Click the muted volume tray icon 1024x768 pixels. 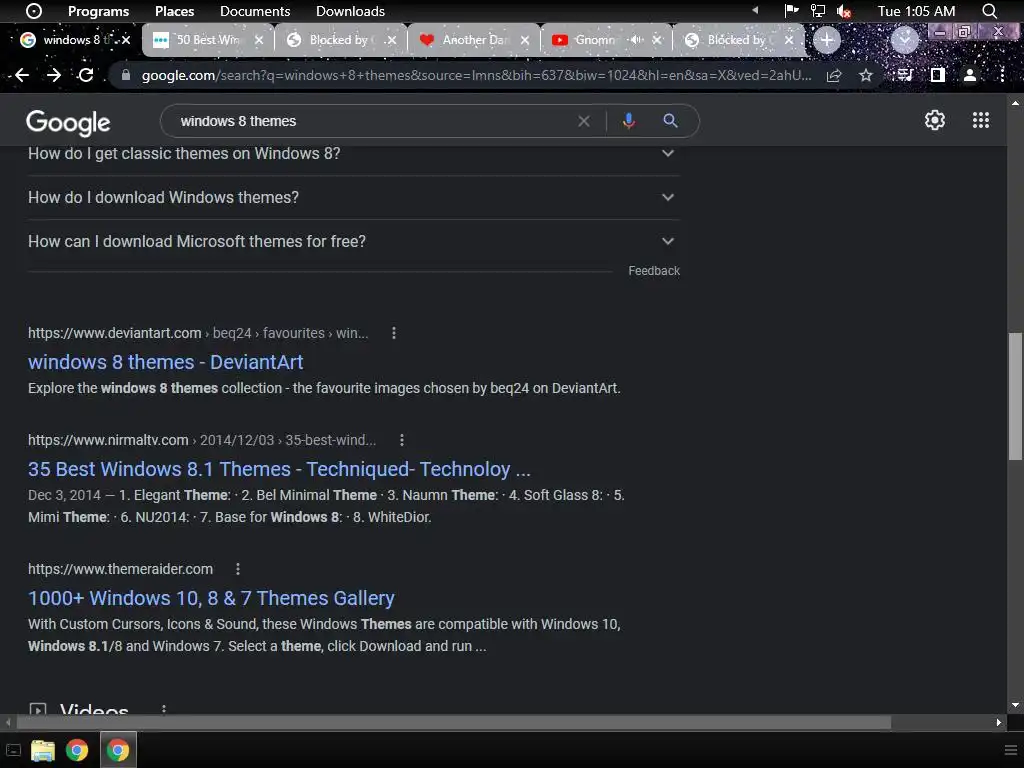click(844, 11)
